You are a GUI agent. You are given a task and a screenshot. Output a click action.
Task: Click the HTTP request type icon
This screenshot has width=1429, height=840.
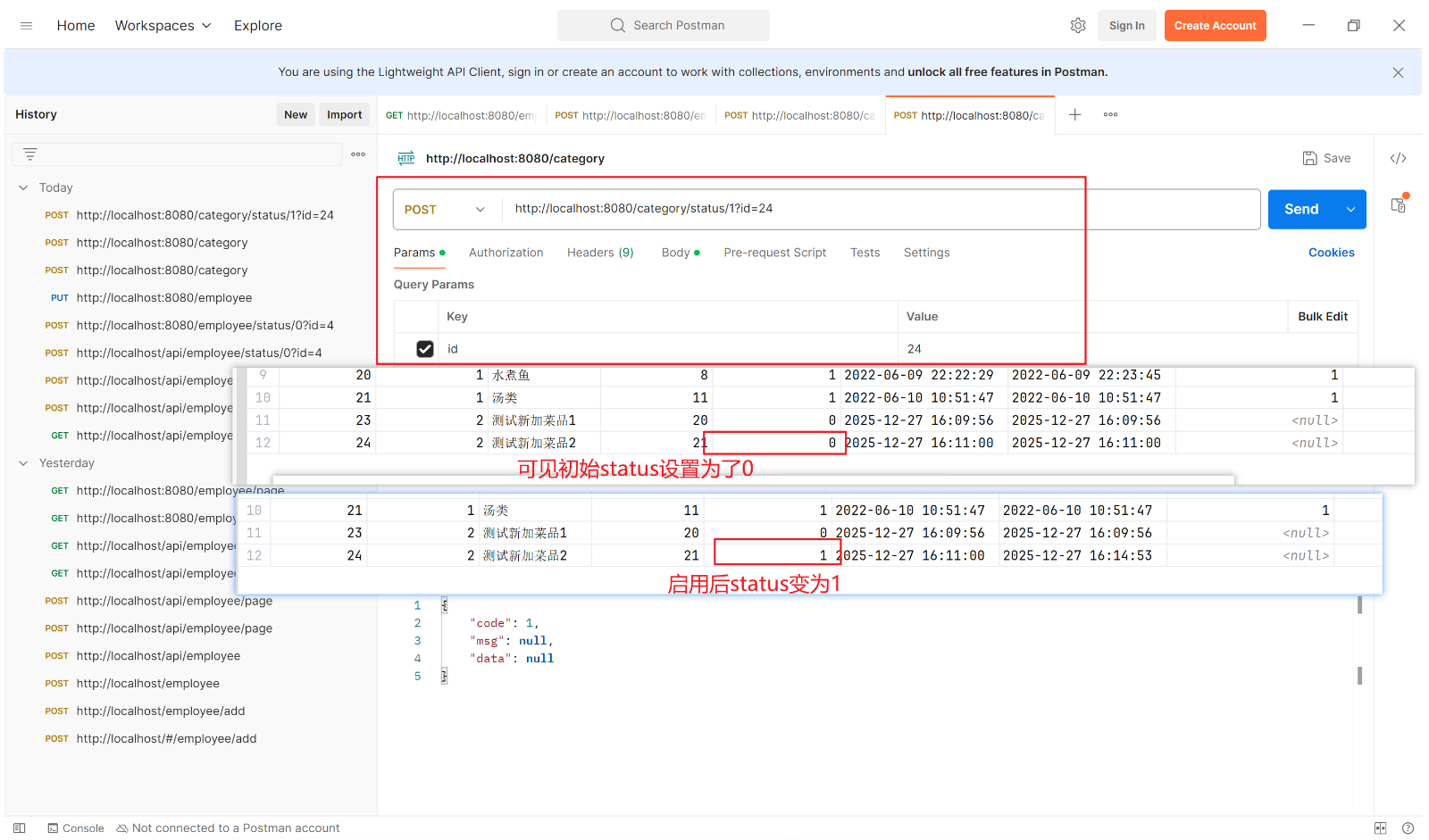click(x=406, y=158)
